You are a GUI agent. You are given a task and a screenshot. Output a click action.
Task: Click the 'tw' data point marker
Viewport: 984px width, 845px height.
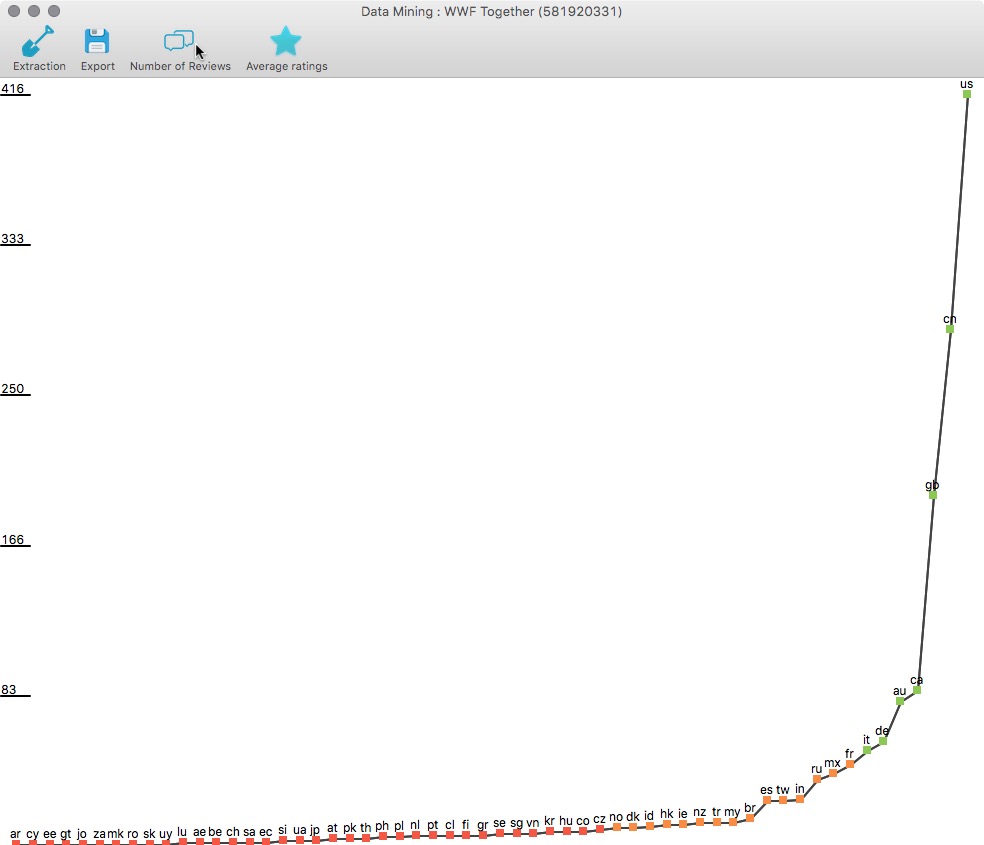783,800
